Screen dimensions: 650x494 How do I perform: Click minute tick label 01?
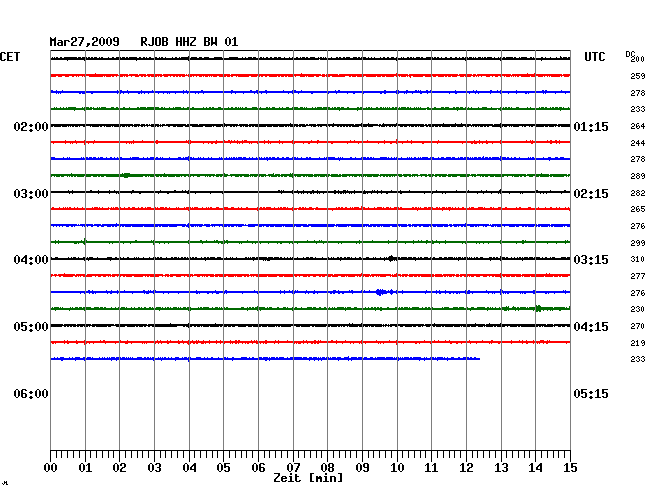pyautogui.click(x=85, y=468)
